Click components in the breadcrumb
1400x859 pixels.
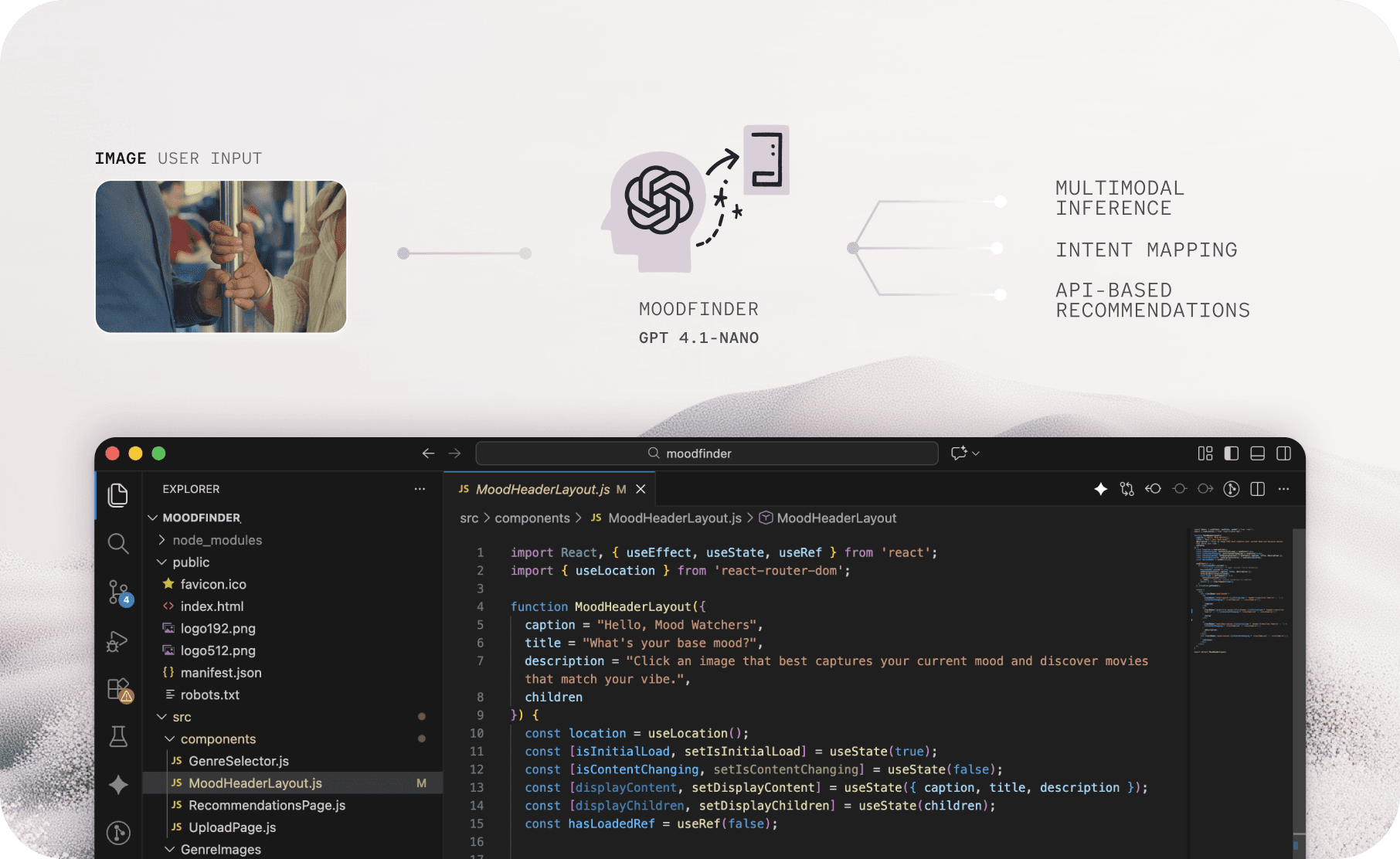(x=532, y=518)
